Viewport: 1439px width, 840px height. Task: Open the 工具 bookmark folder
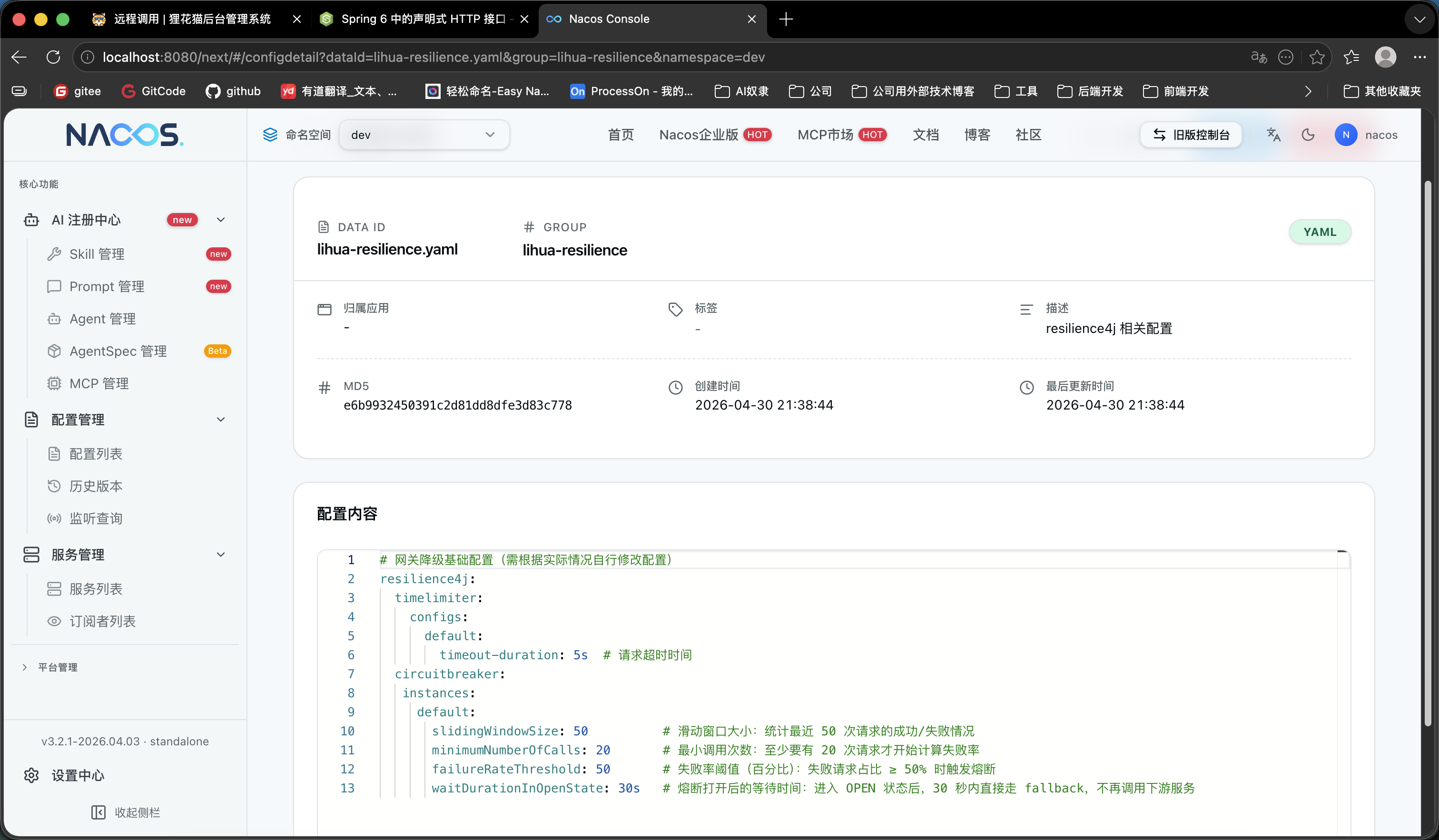pyautogui.click(x=1015, y=91)
